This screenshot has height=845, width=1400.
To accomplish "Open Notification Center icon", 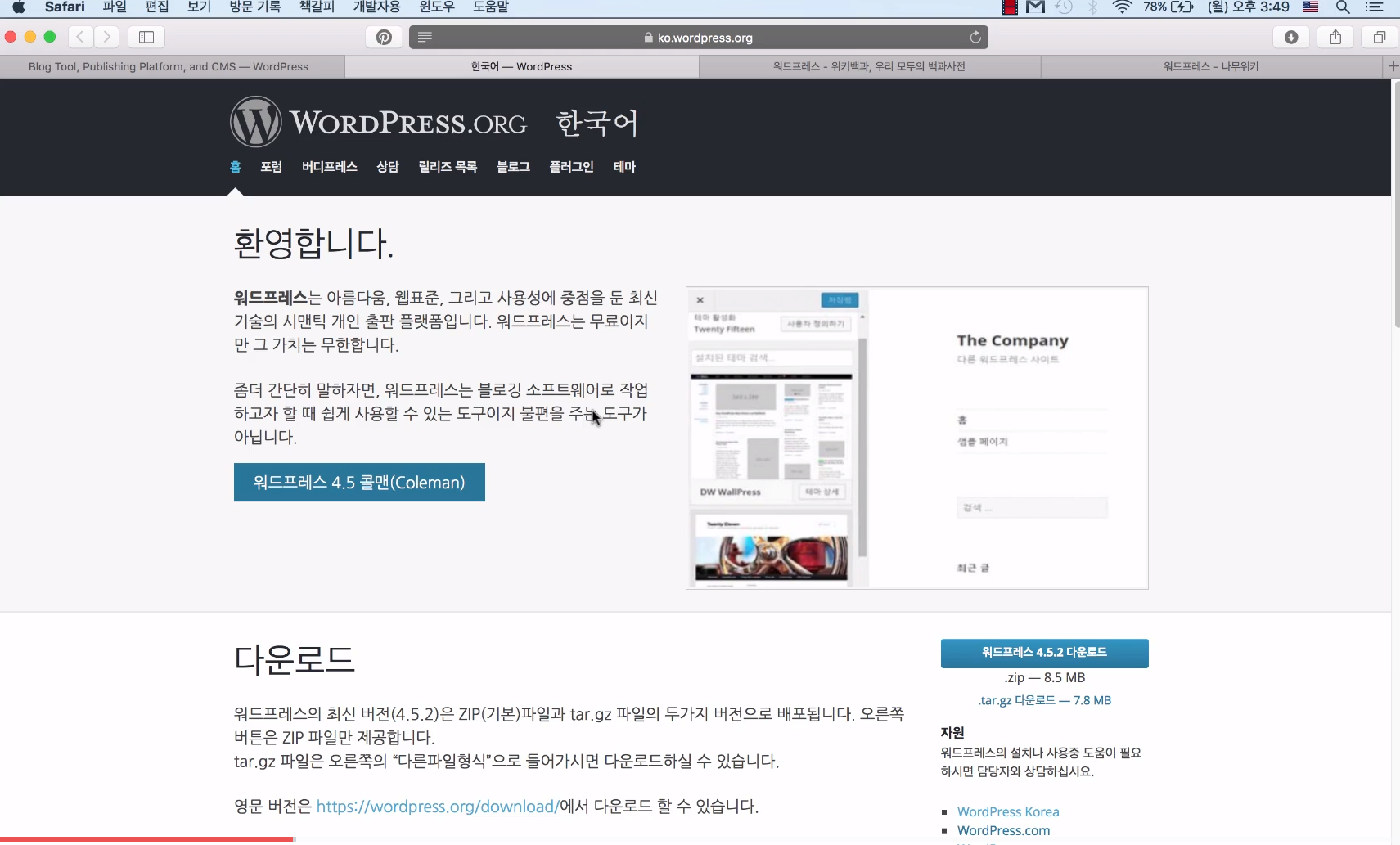I will pos(1375,7).
